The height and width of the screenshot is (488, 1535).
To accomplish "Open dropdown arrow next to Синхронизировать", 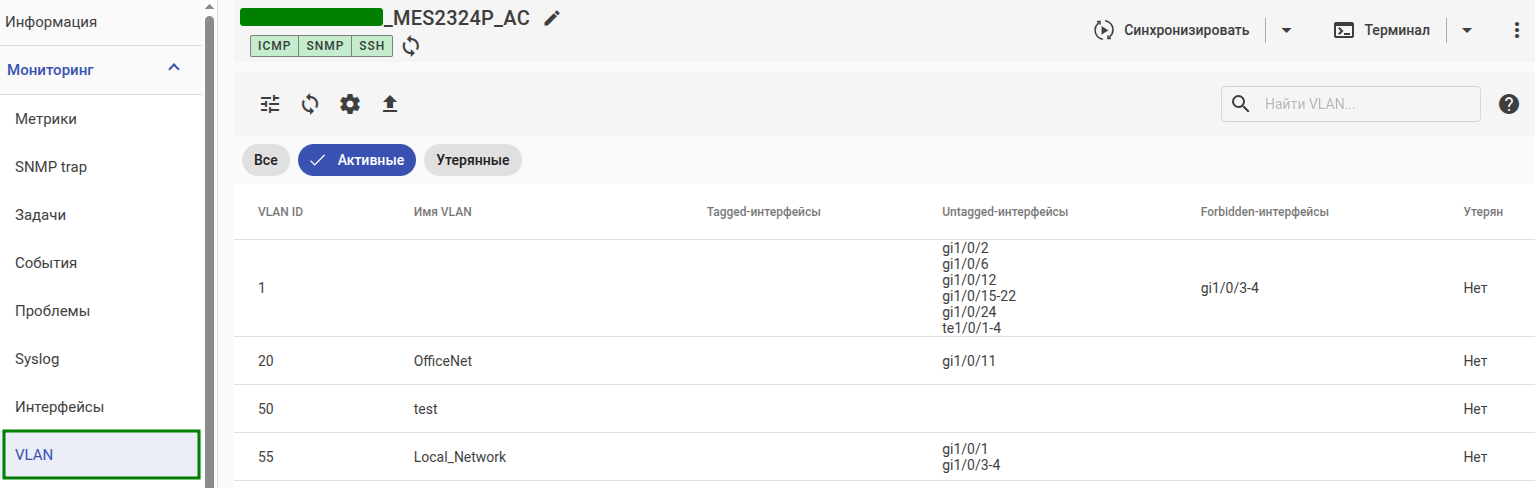I will 1287,30.
